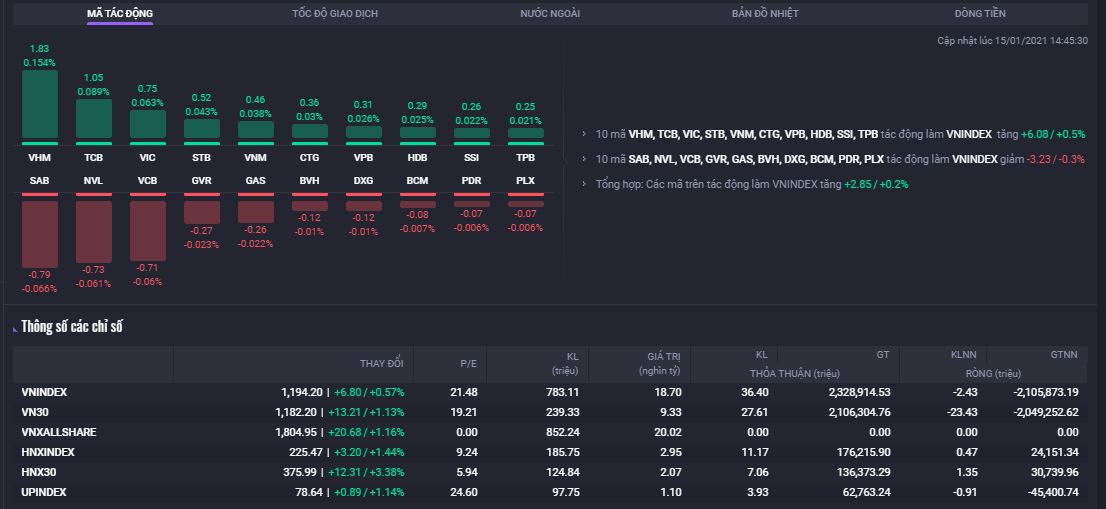Click the SAB red impact bar
Image resolution: width=1106 pixels, height=509 pixels.
coord(40,232)
